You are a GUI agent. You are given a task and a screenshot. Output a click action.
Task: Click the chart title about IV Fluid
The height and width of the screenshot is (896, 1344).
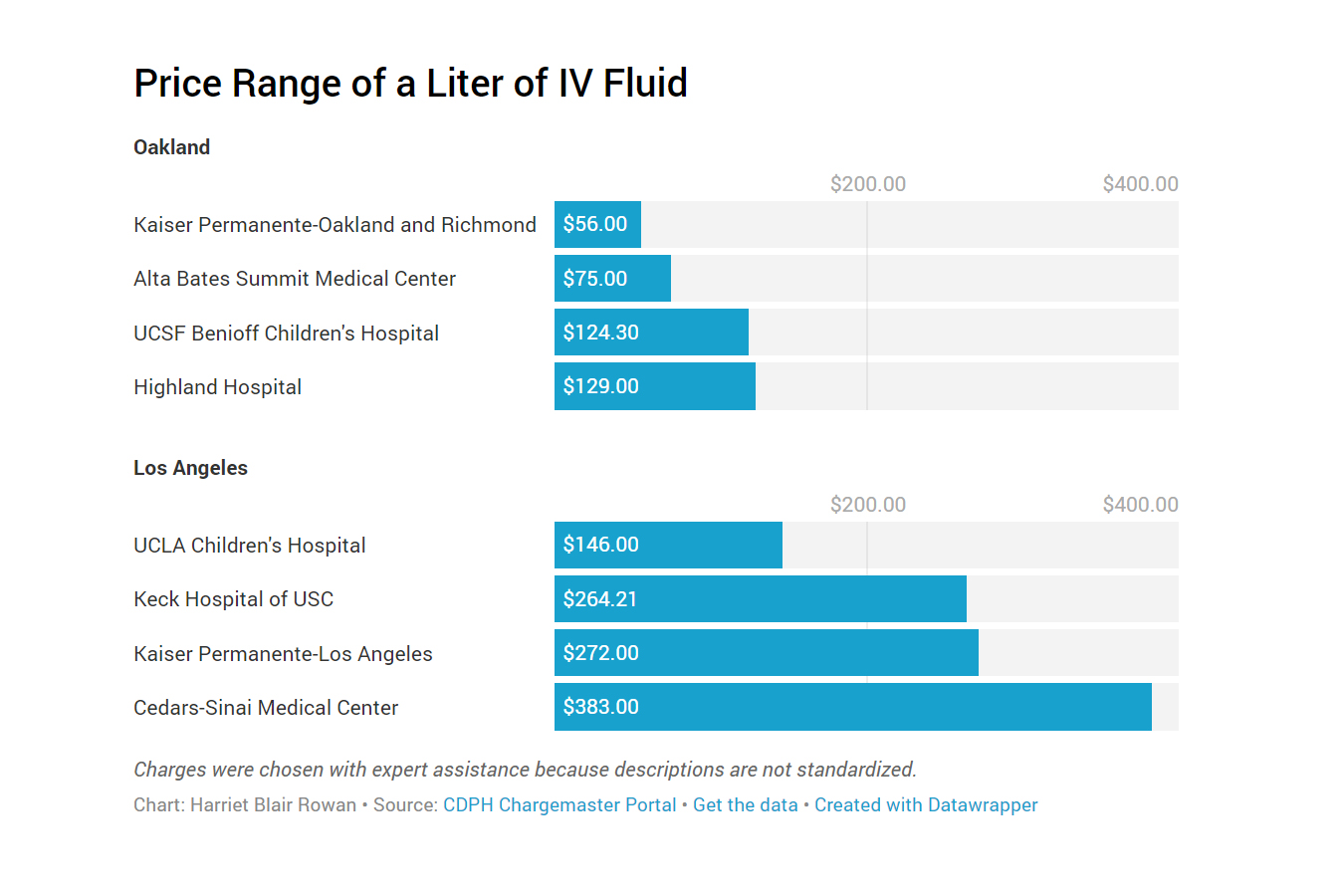point(410,84)
